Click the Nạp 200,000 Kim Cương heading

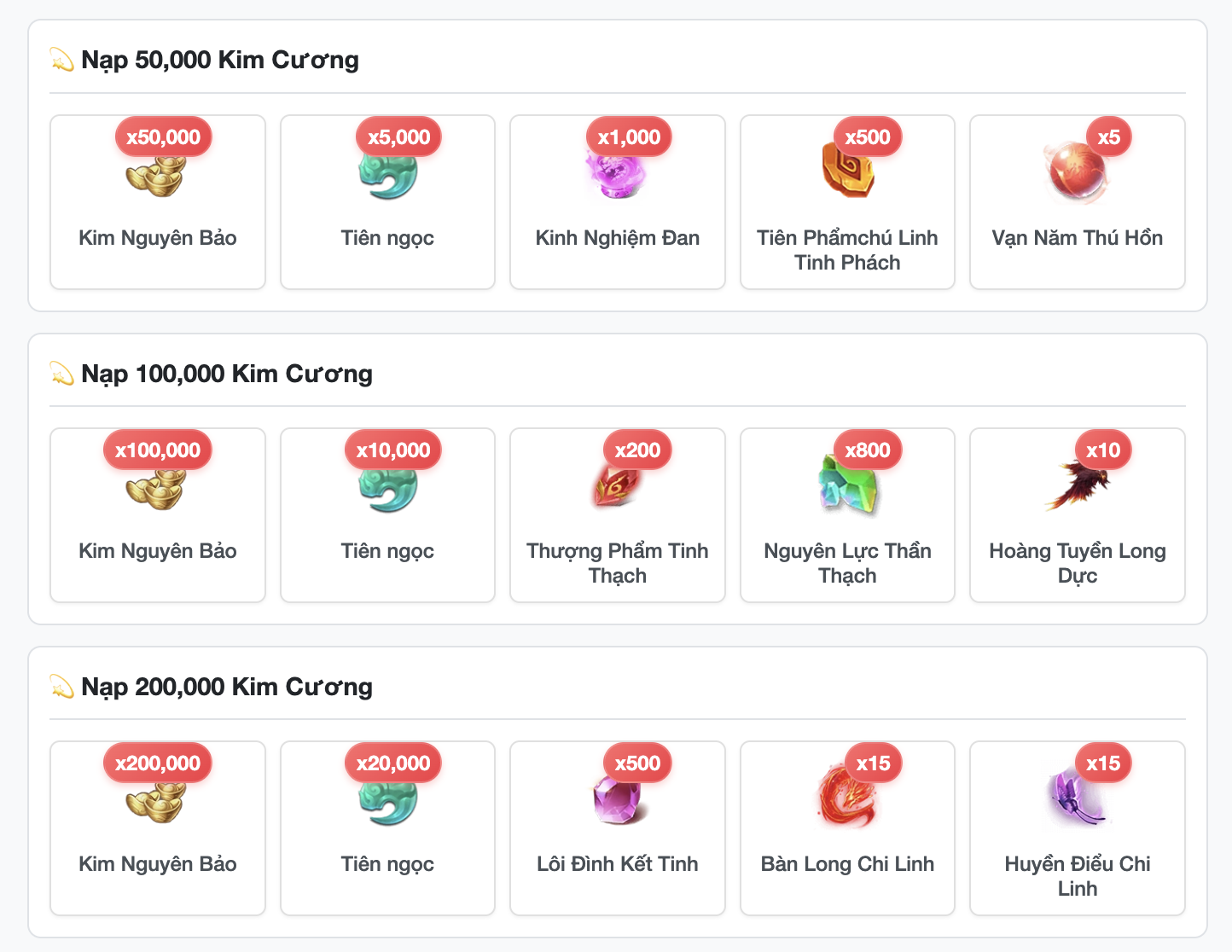(x=227, y=687)
